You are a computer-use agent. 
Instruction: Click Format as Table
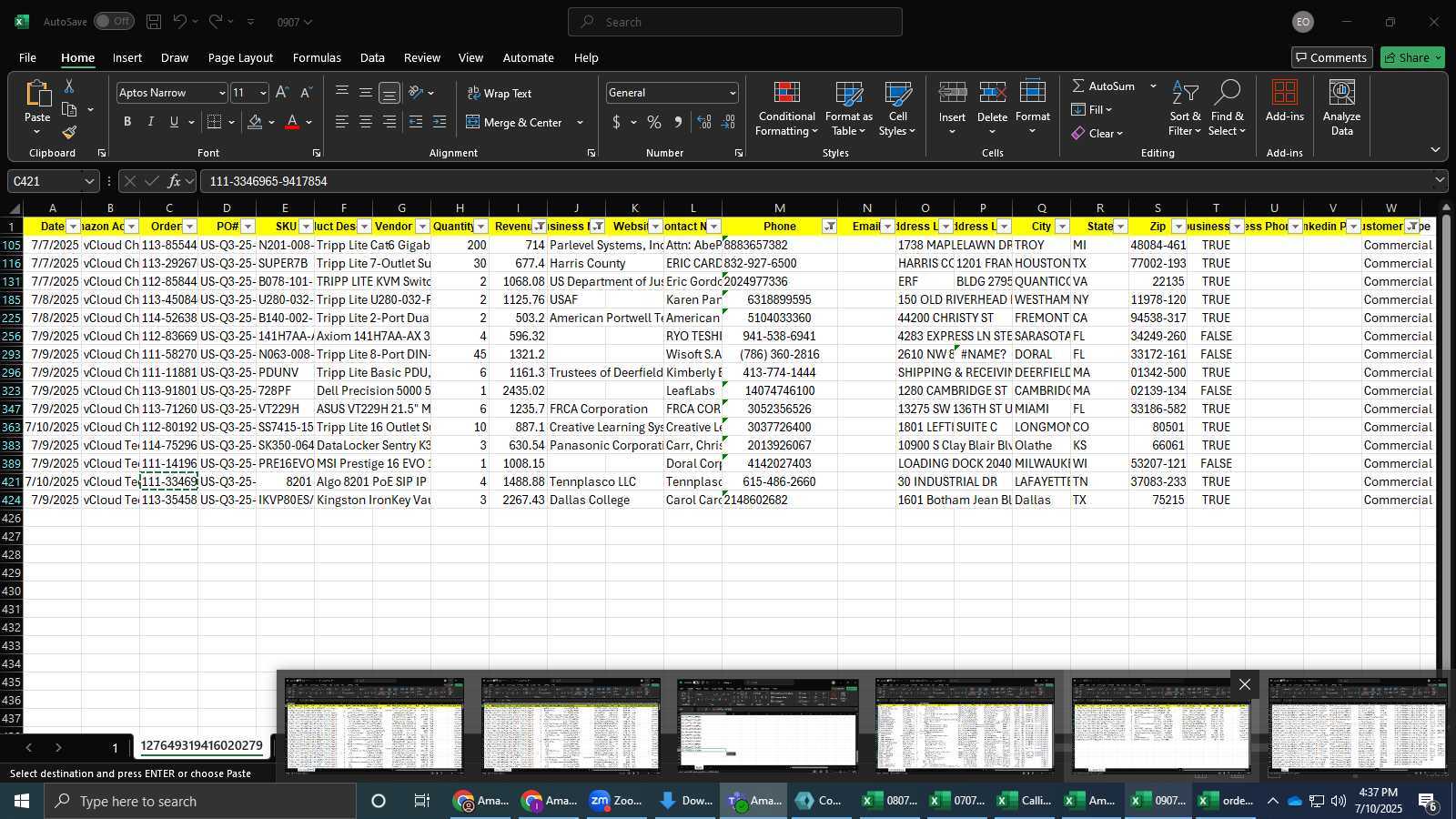[848, 108]
